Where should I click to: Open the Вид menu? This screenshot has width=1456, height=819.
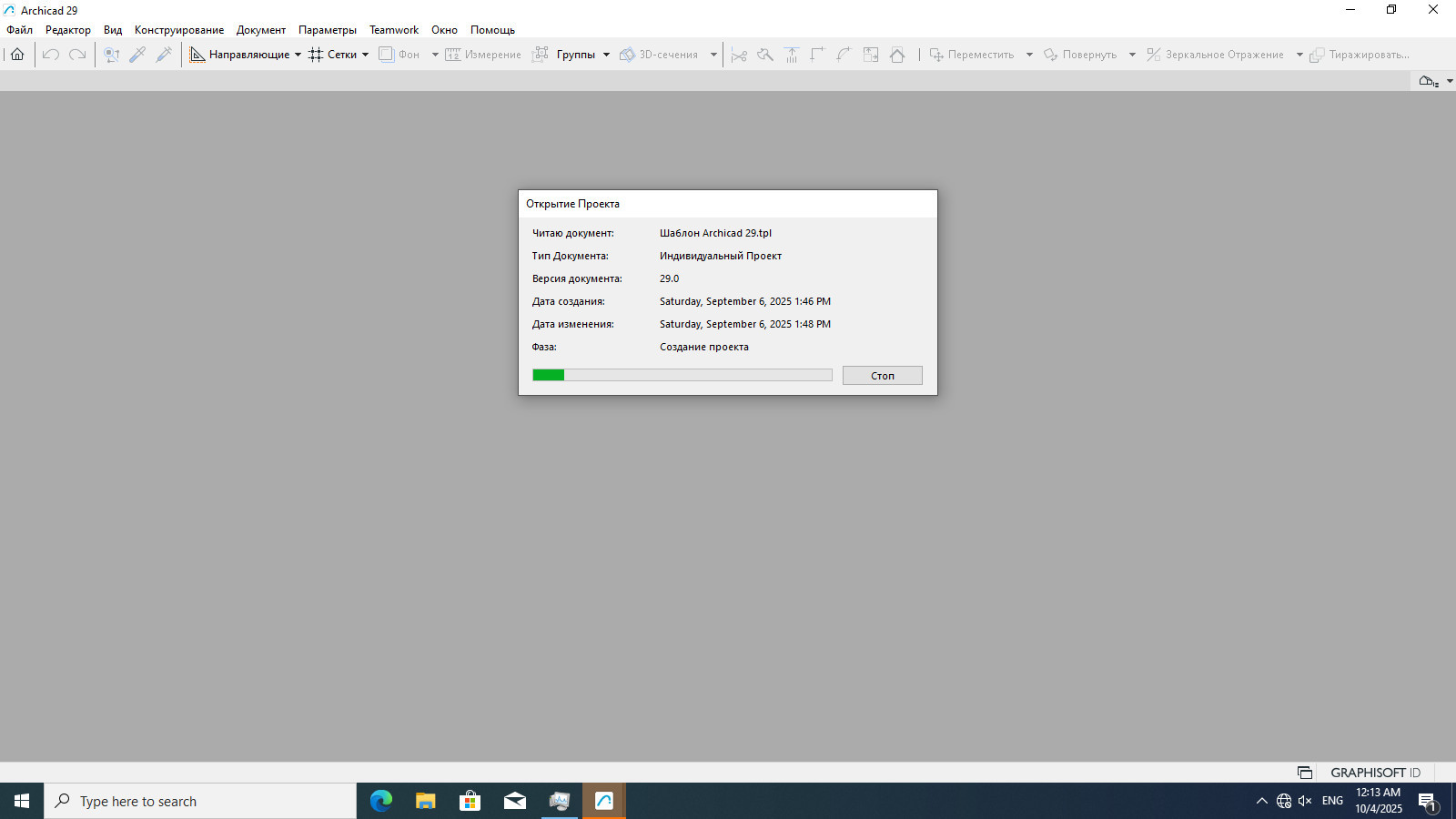pyautogui.click(x=113, y=30)
